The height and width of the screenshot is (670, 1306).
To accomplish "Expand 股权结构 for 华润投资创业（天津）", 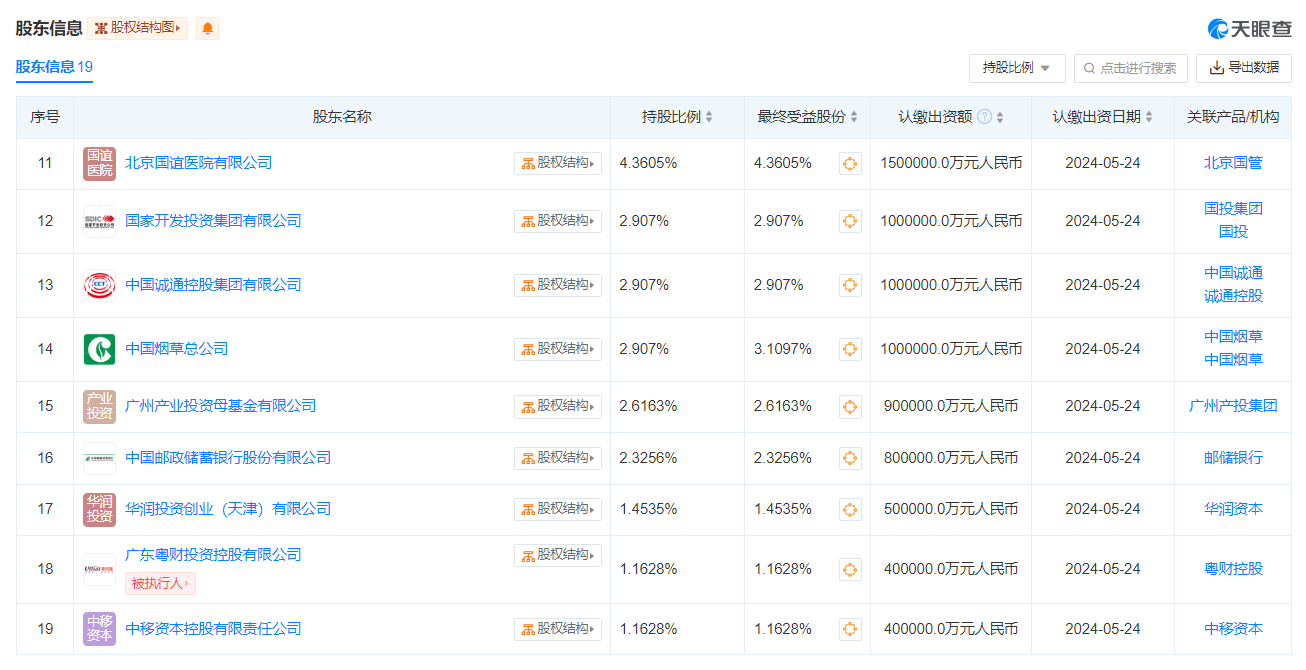I will tap(558, 509).
